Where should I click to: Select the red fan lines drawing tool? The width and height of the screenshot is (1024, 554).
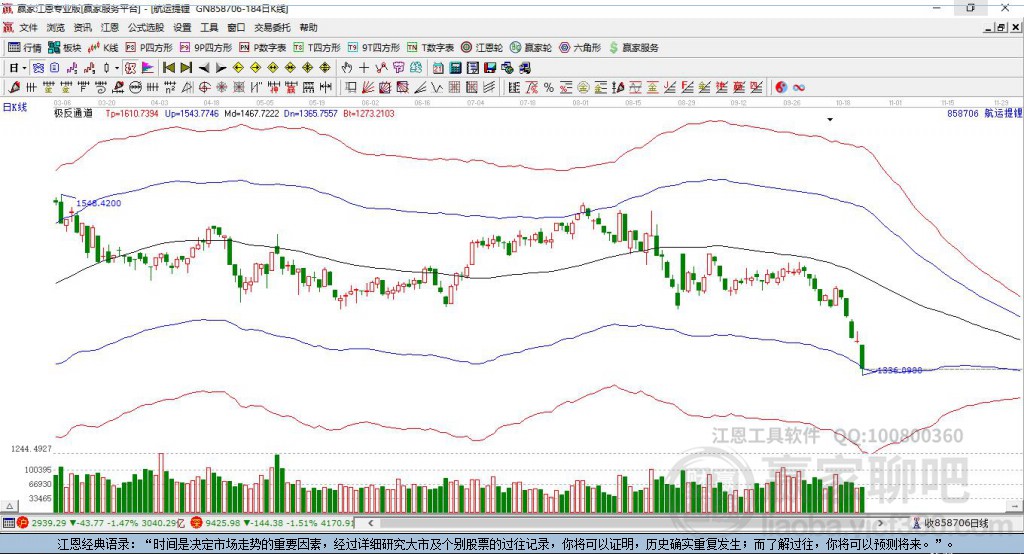pos(368,88)
